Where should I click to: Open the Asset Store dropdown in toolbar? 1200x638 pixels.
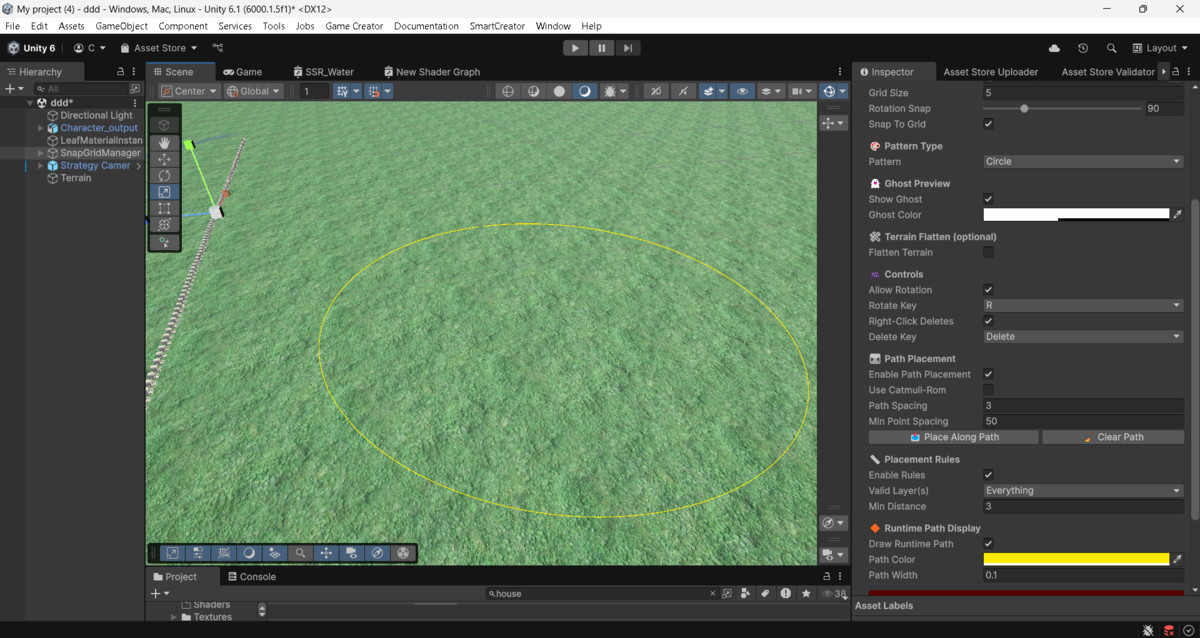coord(159,48)
